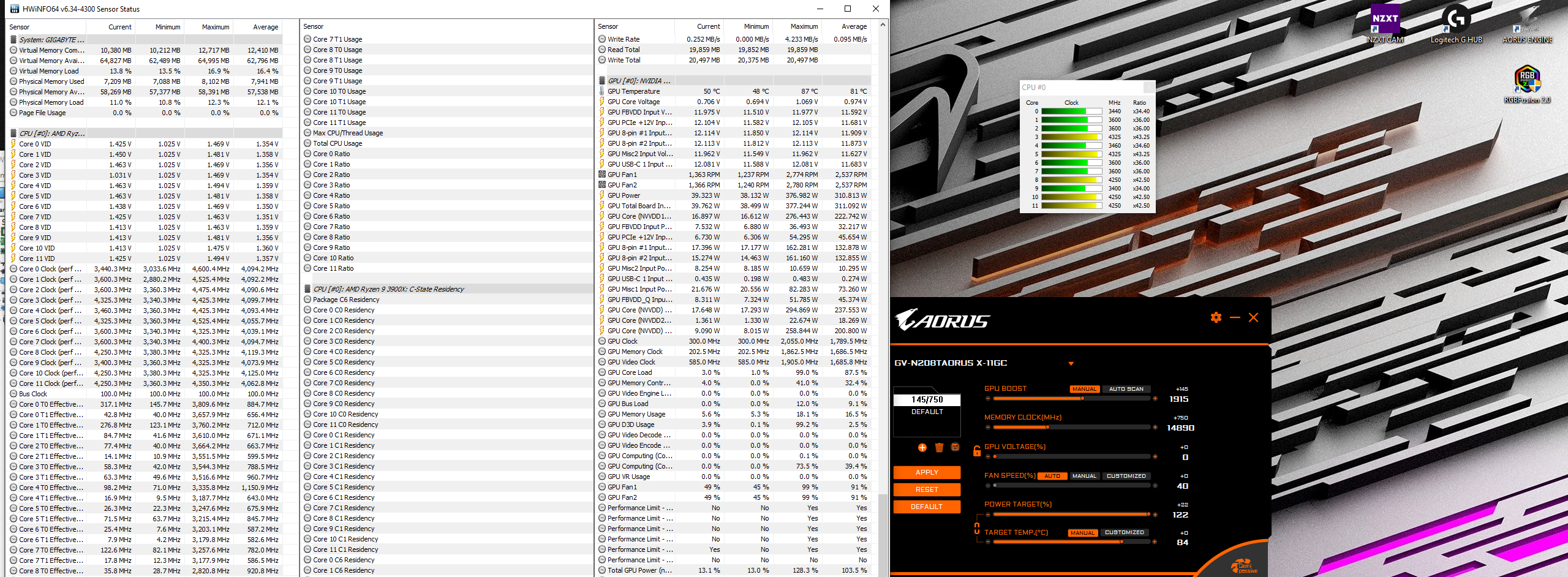Increase GPU Boost with plus button

tap(1155, 399)
